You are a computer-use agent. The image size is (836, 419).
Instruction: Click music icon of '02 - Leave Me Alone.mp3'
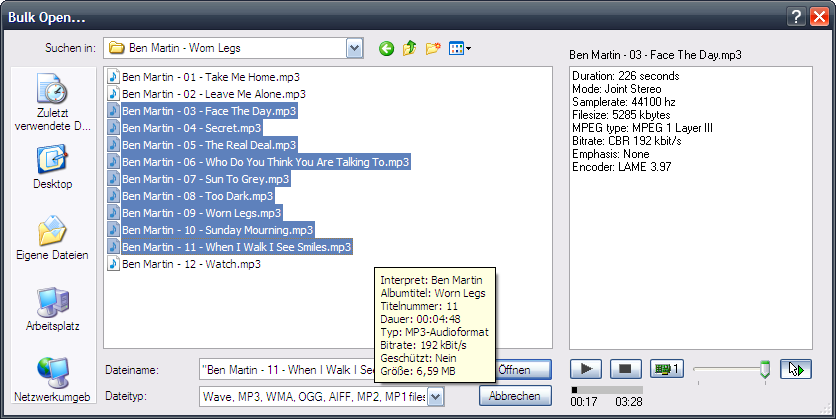click(113, 94)
